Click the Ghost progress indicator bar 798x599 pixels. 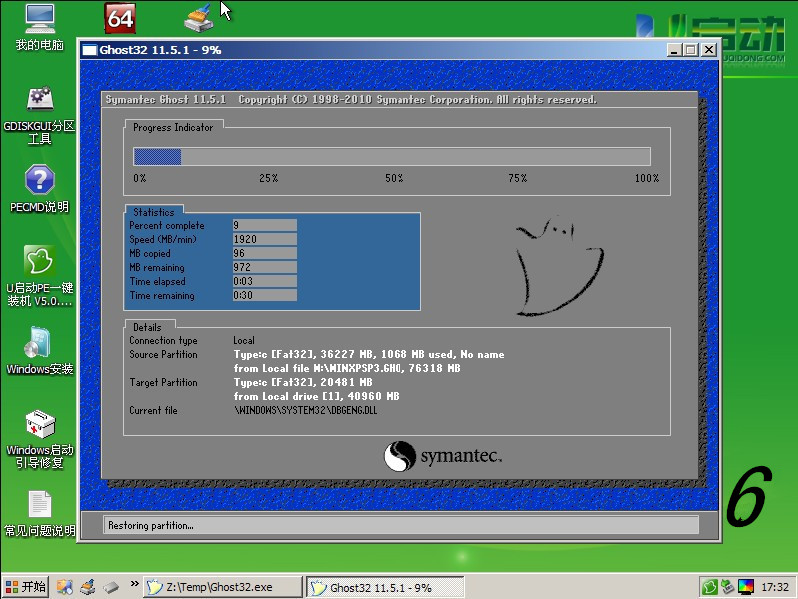[392, 156]
